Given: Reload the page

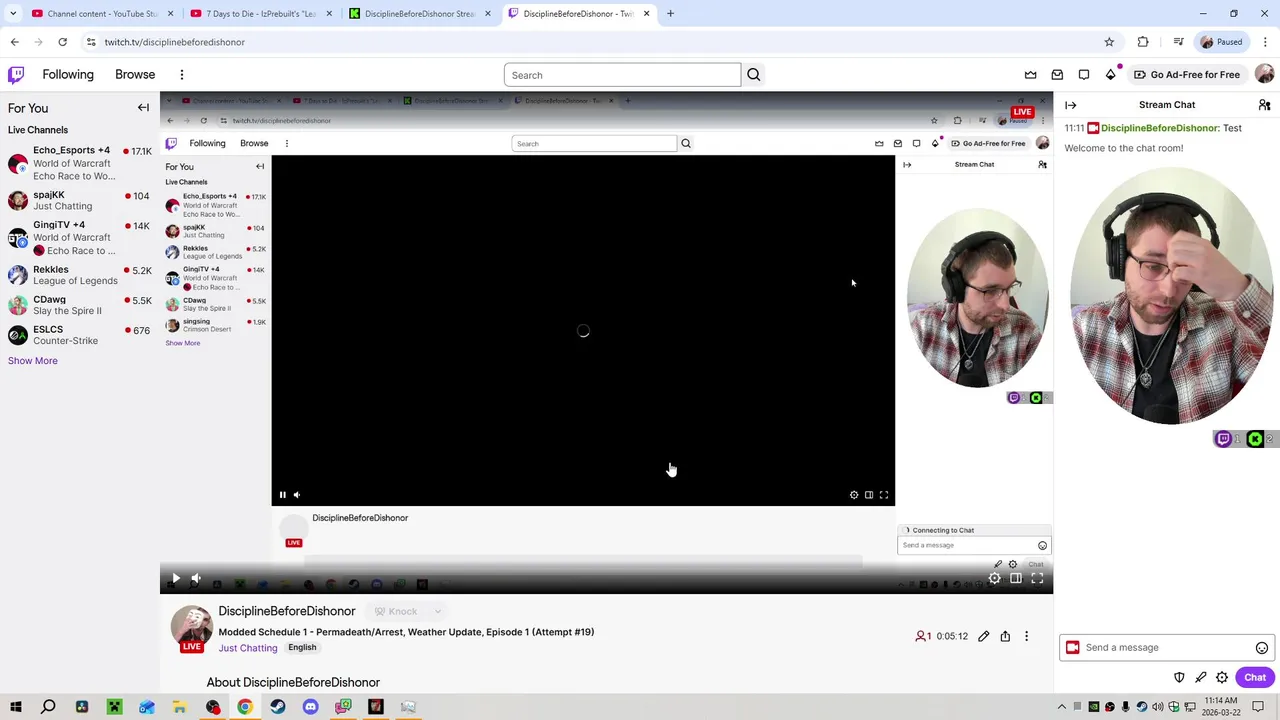Looking at the screenshot, I should [62, 42].
